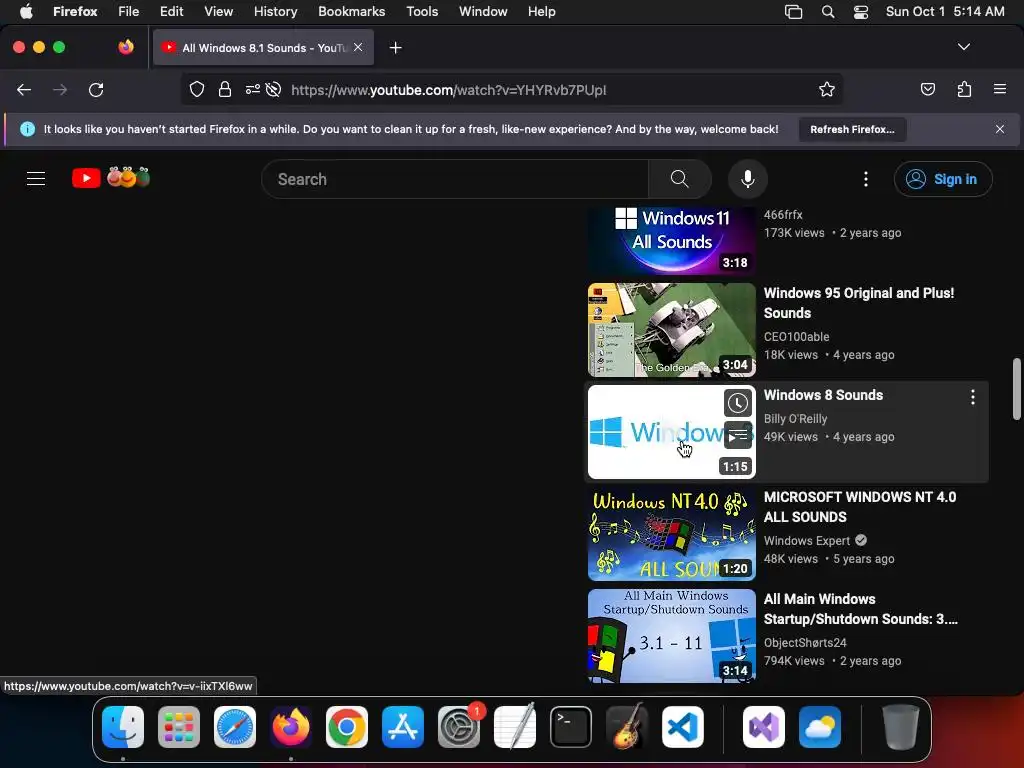Open Finder from the dock
The width and height of the screenshot is (1024, 768).
click(x=123, y=727)
